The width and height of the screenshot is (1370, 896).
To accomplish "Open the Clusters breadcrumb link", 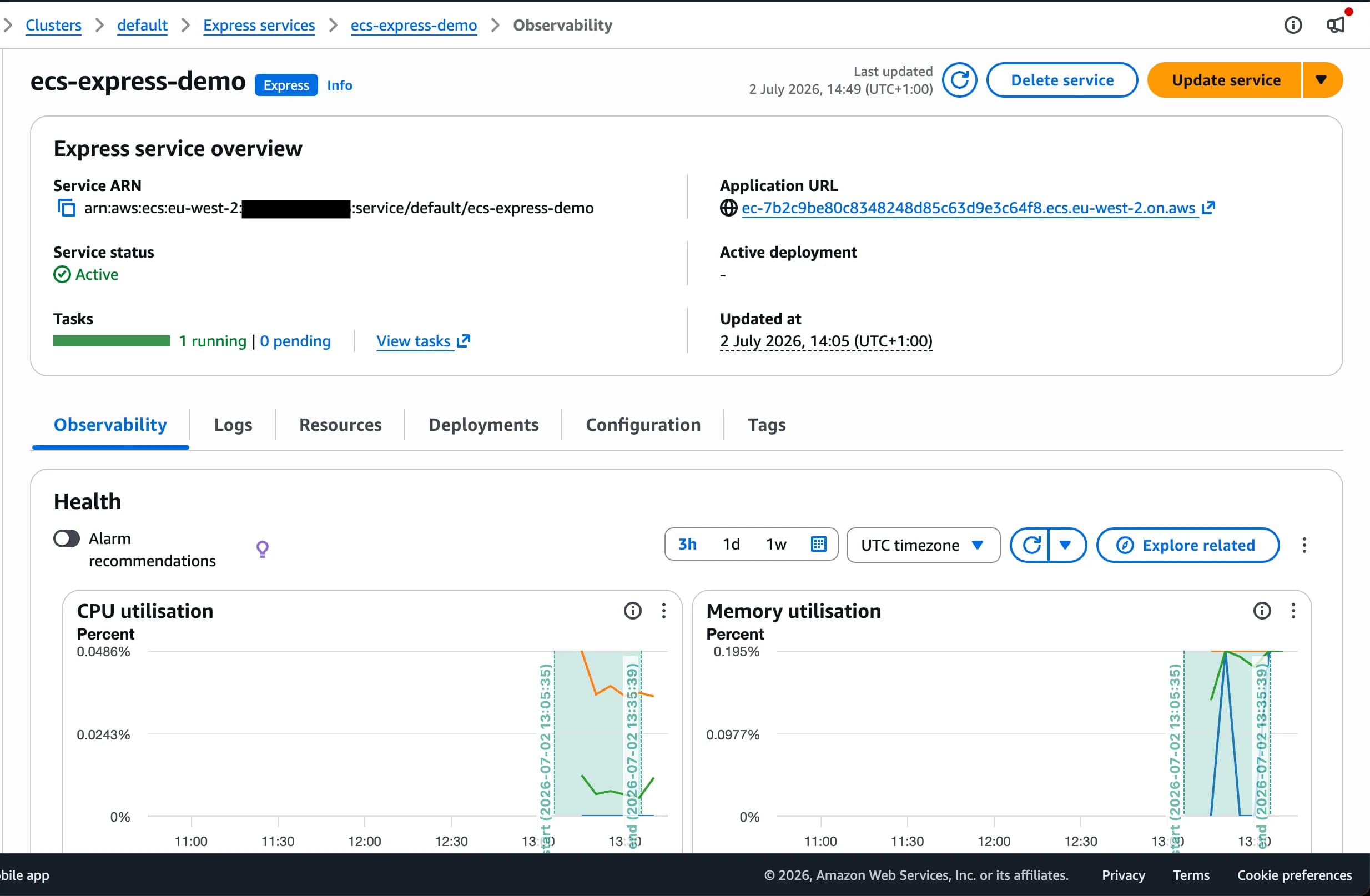I will (53, 25).
